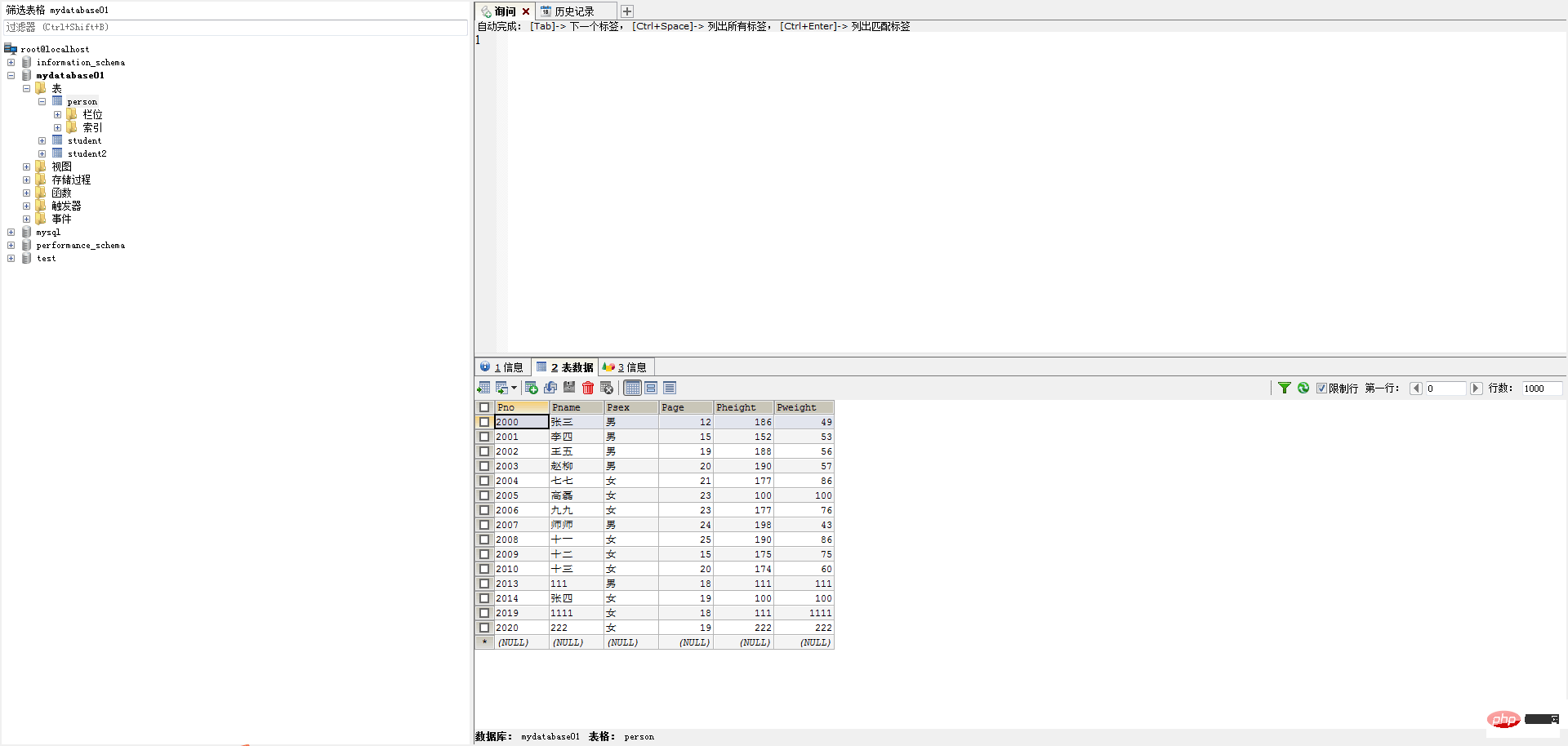Sort by the Pweight column header
Screen dimensions: 1568x746
pos(804,407)
